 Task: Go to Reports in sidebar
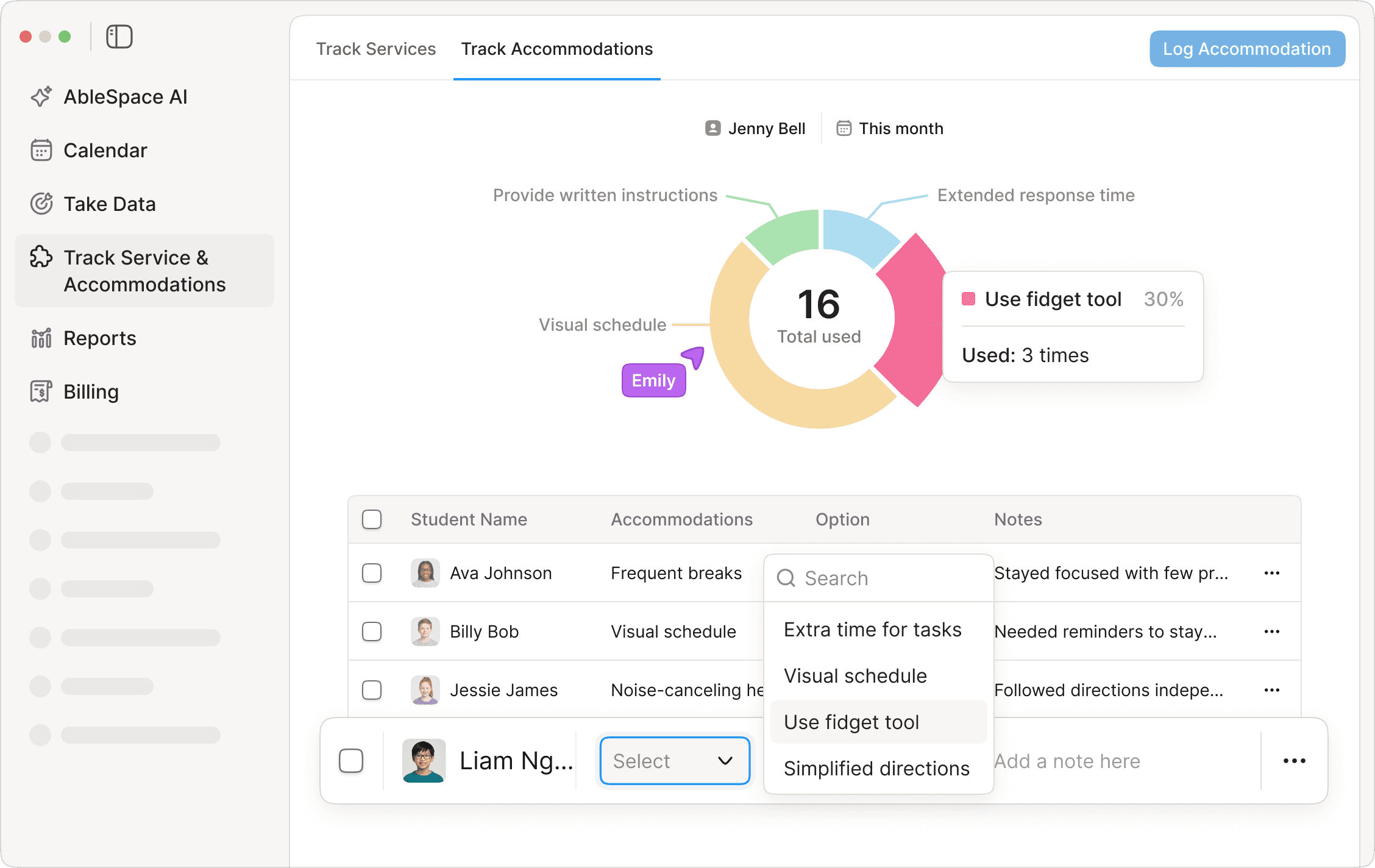point(144,338)
